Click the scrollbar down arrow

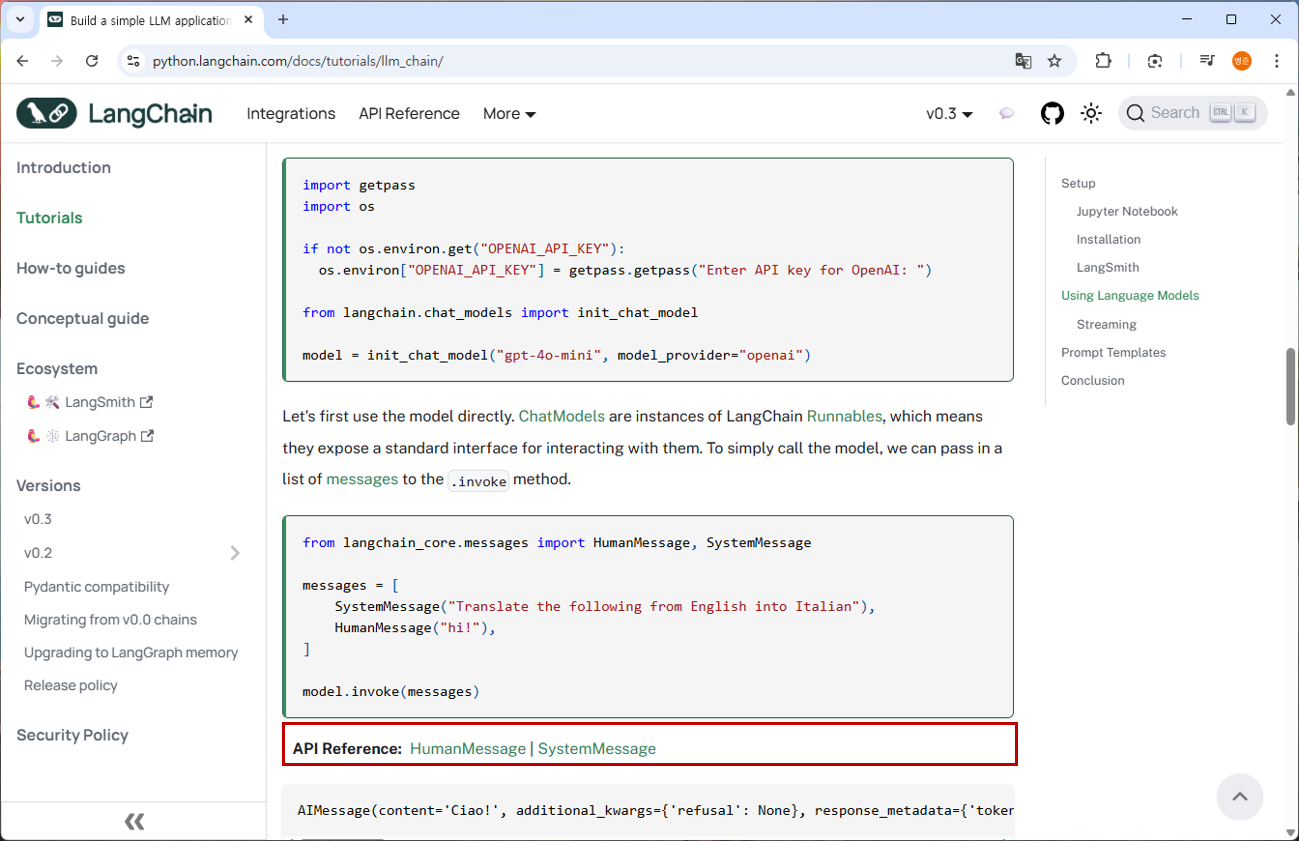pos(1290,831)
